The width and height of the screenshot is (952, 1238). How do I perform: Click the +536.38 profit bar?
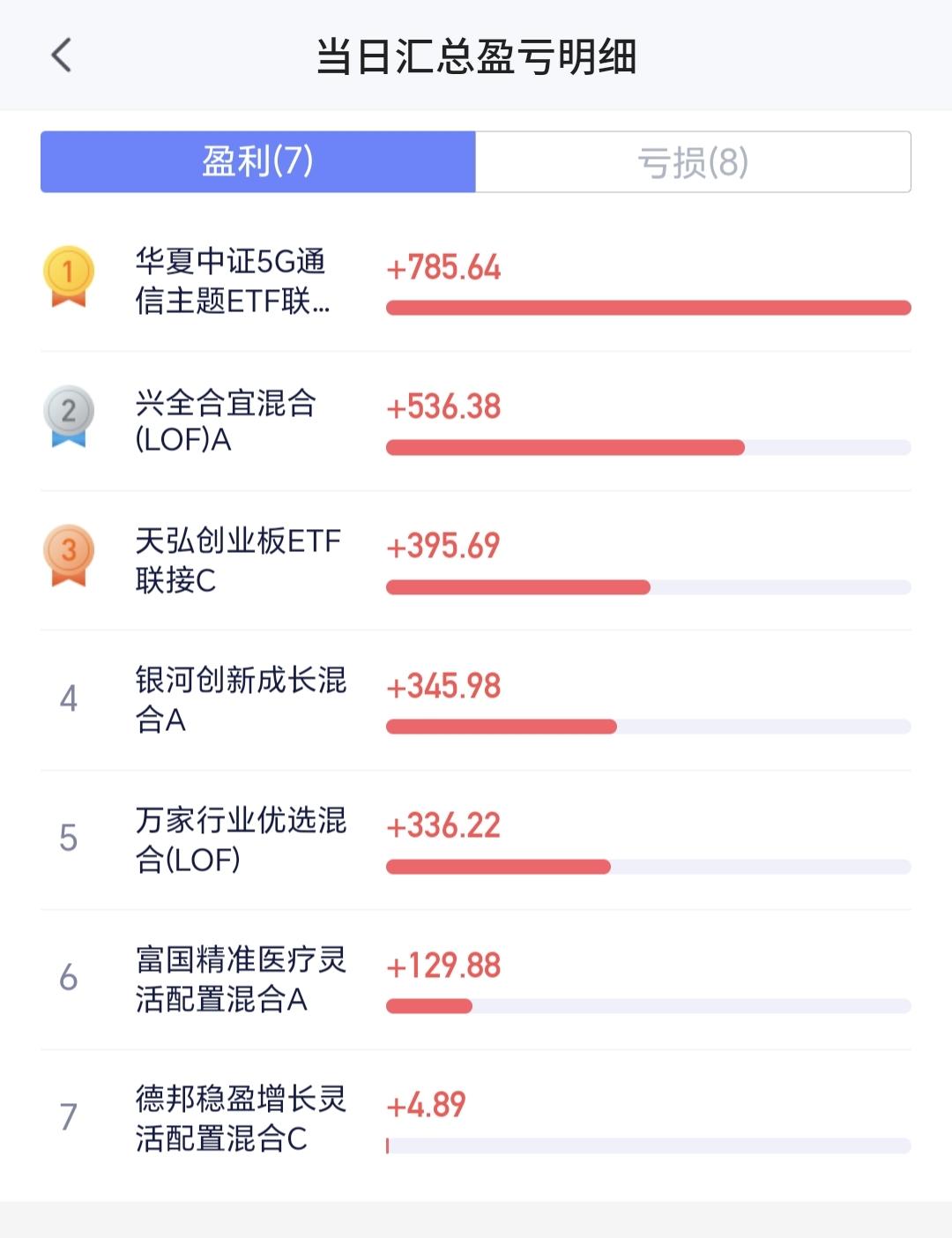pos(565,447)
